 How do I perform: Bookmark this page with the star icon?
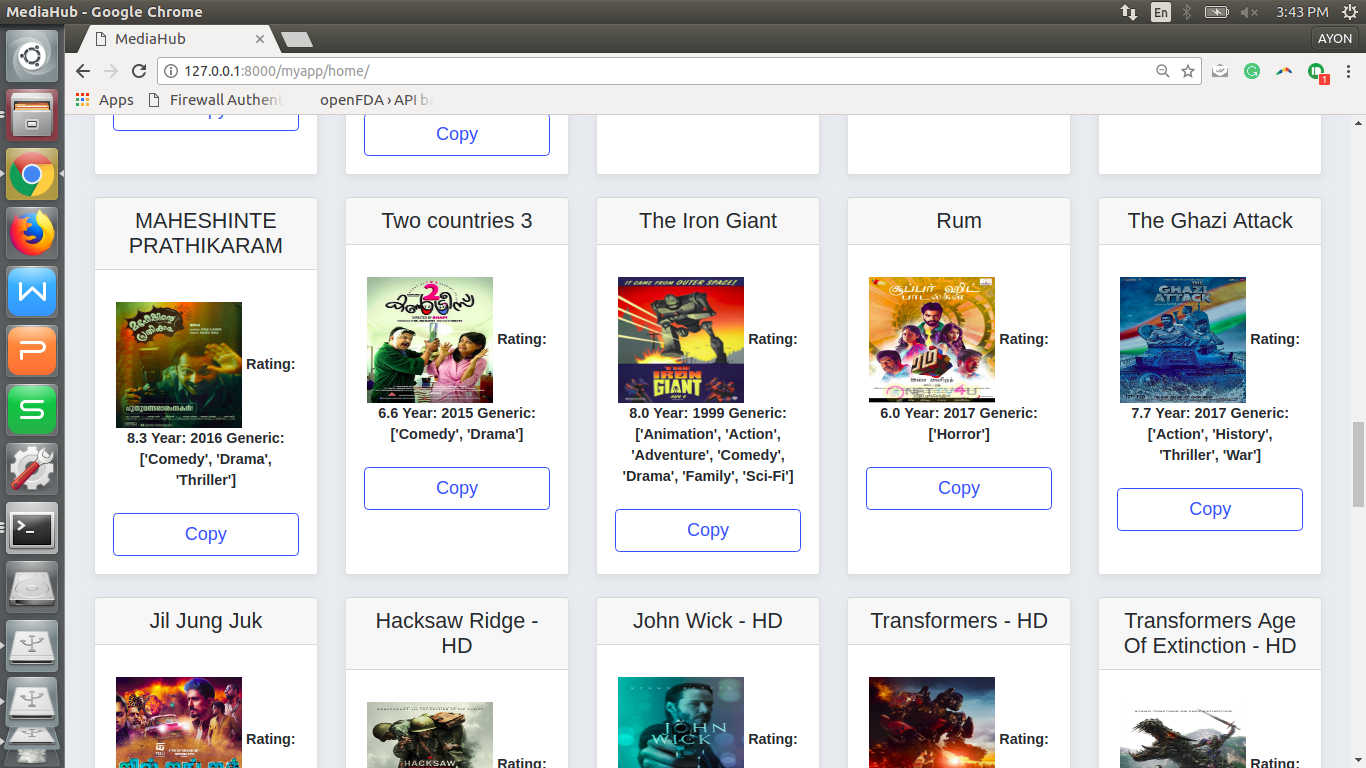pyautogui.click(x=1188, y=71)
